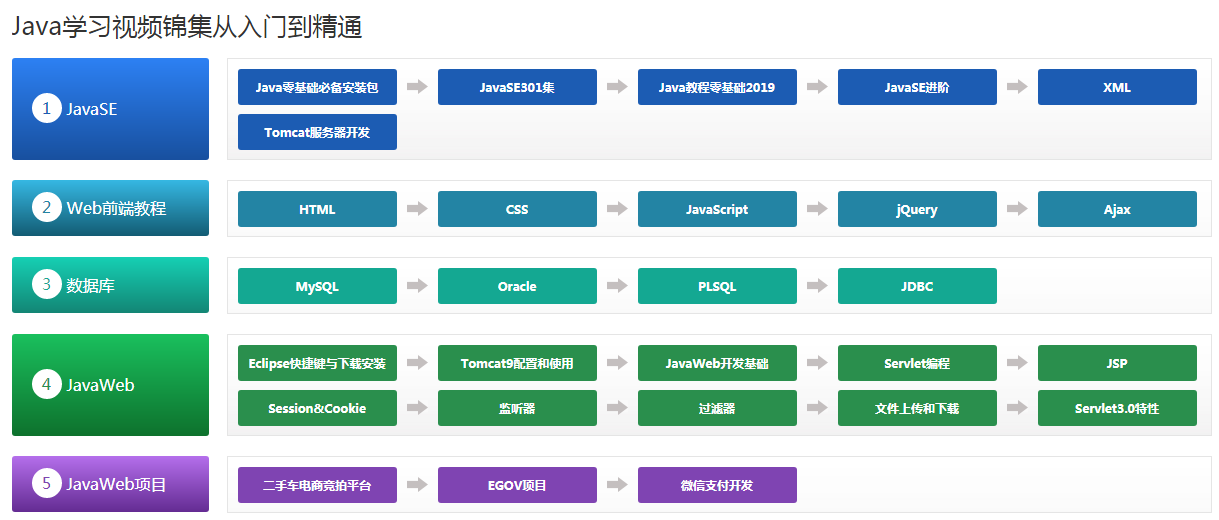Viewport: 1219px width, 520px height.
Task: Select the Web前端教程 category block
Action: point(110,208)
